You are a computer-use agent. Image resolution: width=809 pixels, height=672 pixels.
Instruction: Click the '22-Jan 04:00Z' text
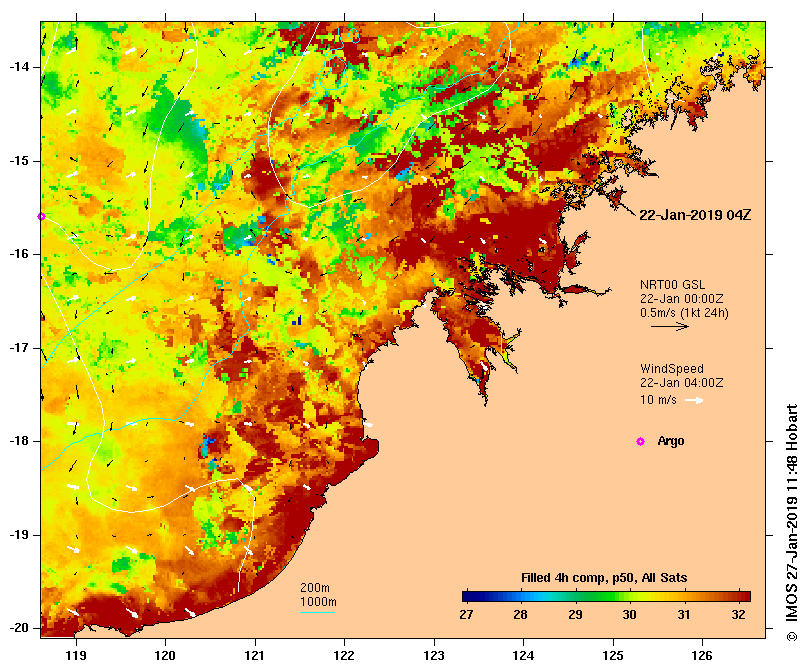pyautogui.click(x=682, y=383)
